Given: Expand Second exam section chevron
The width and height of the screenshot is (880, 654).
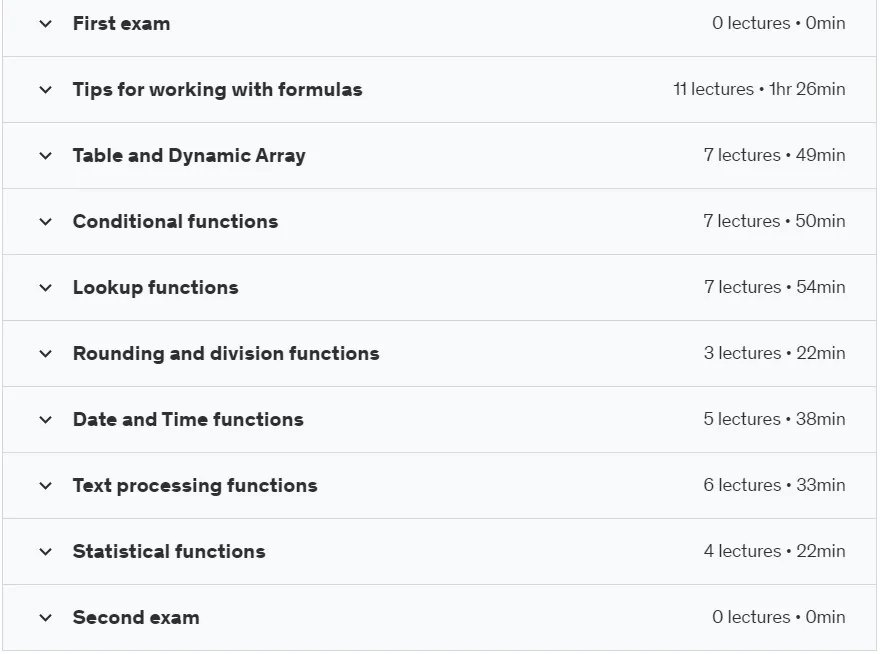Looking at the screenshot, I should click(45, 618).
